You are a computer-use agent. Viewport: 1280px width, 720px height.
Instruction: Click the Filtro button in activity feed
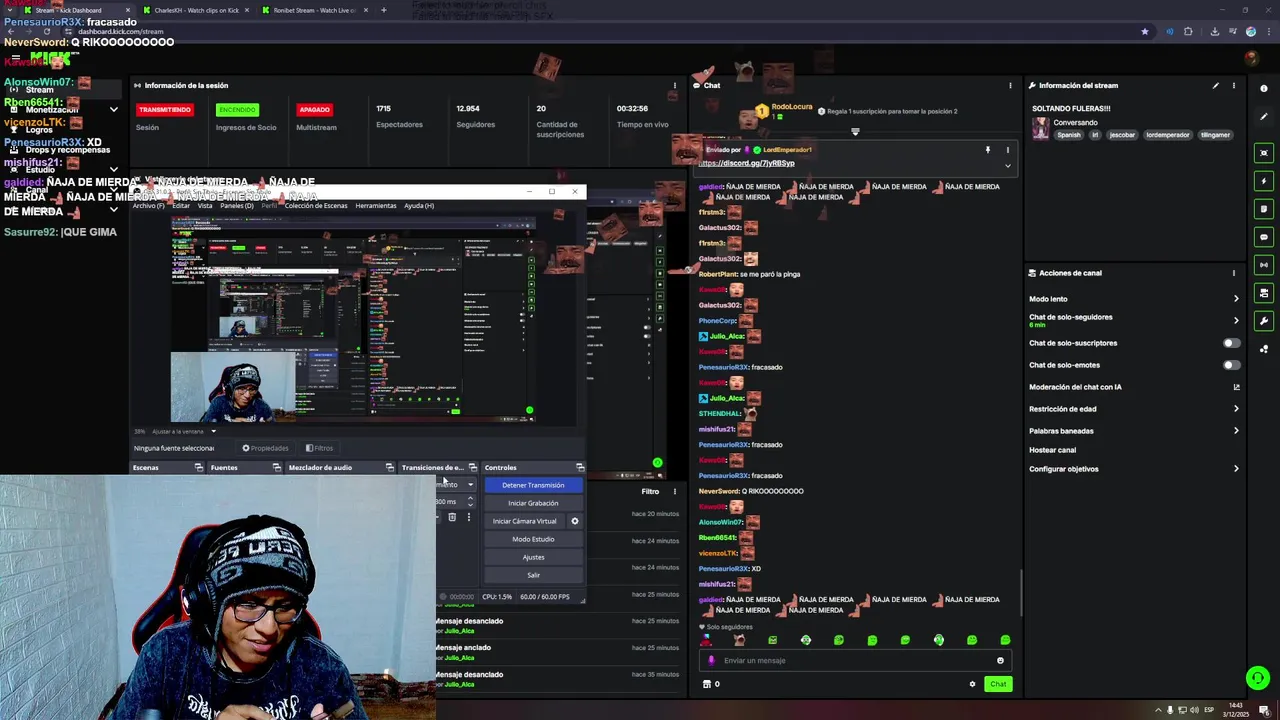click(650, 491)
